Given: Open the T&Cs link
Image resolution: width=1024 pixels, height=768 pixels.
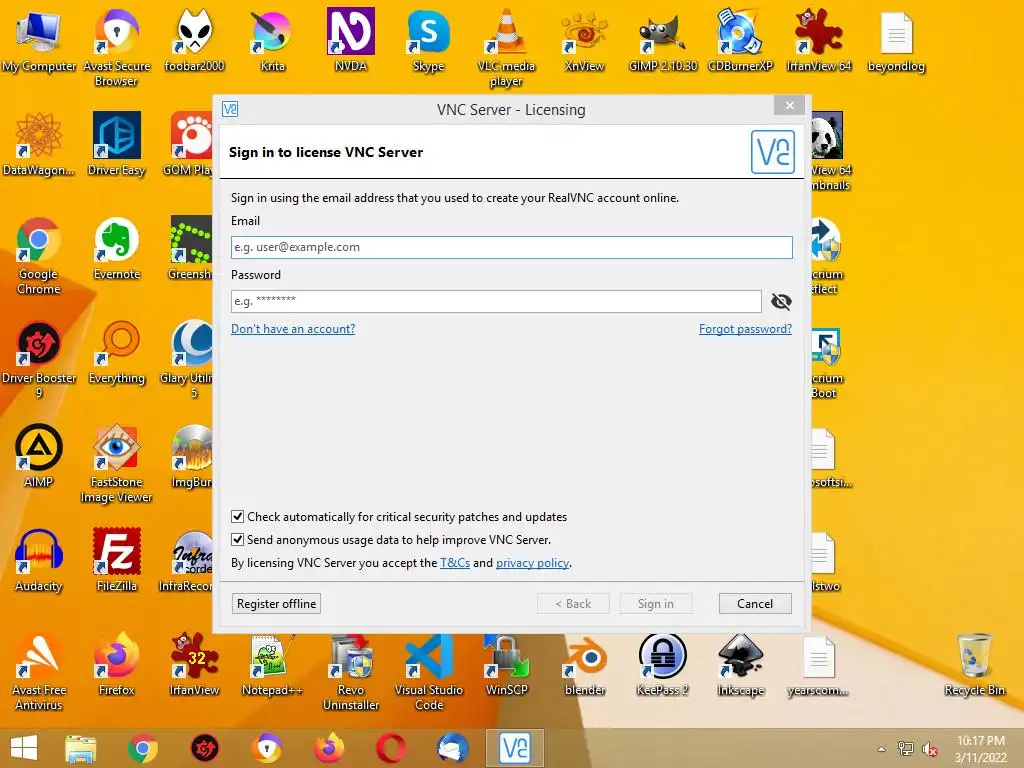Looking at the screenshot, I should coord(455,562).
